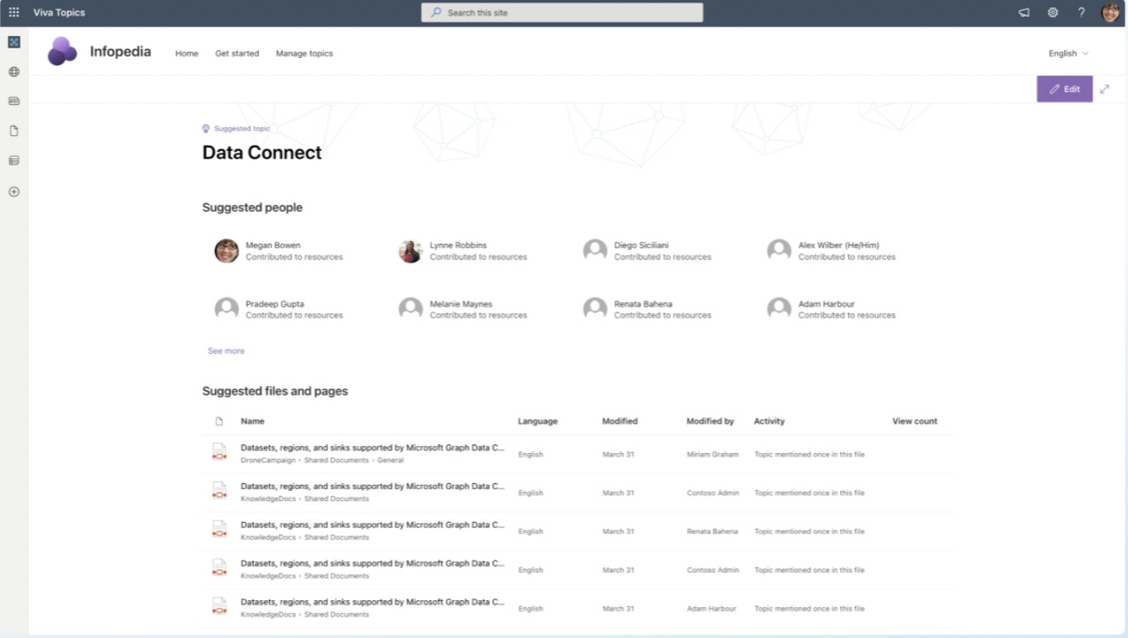Open Megan Bowen's profile
1128x638 pixels.
click(273, 245)
